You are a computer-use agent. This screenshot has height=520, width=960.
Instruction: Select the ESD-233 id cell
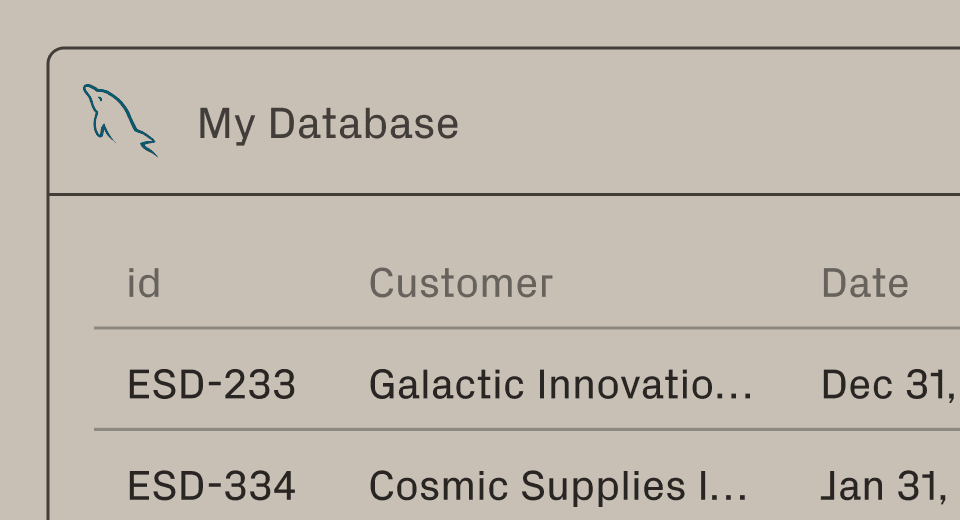point(211,385)
